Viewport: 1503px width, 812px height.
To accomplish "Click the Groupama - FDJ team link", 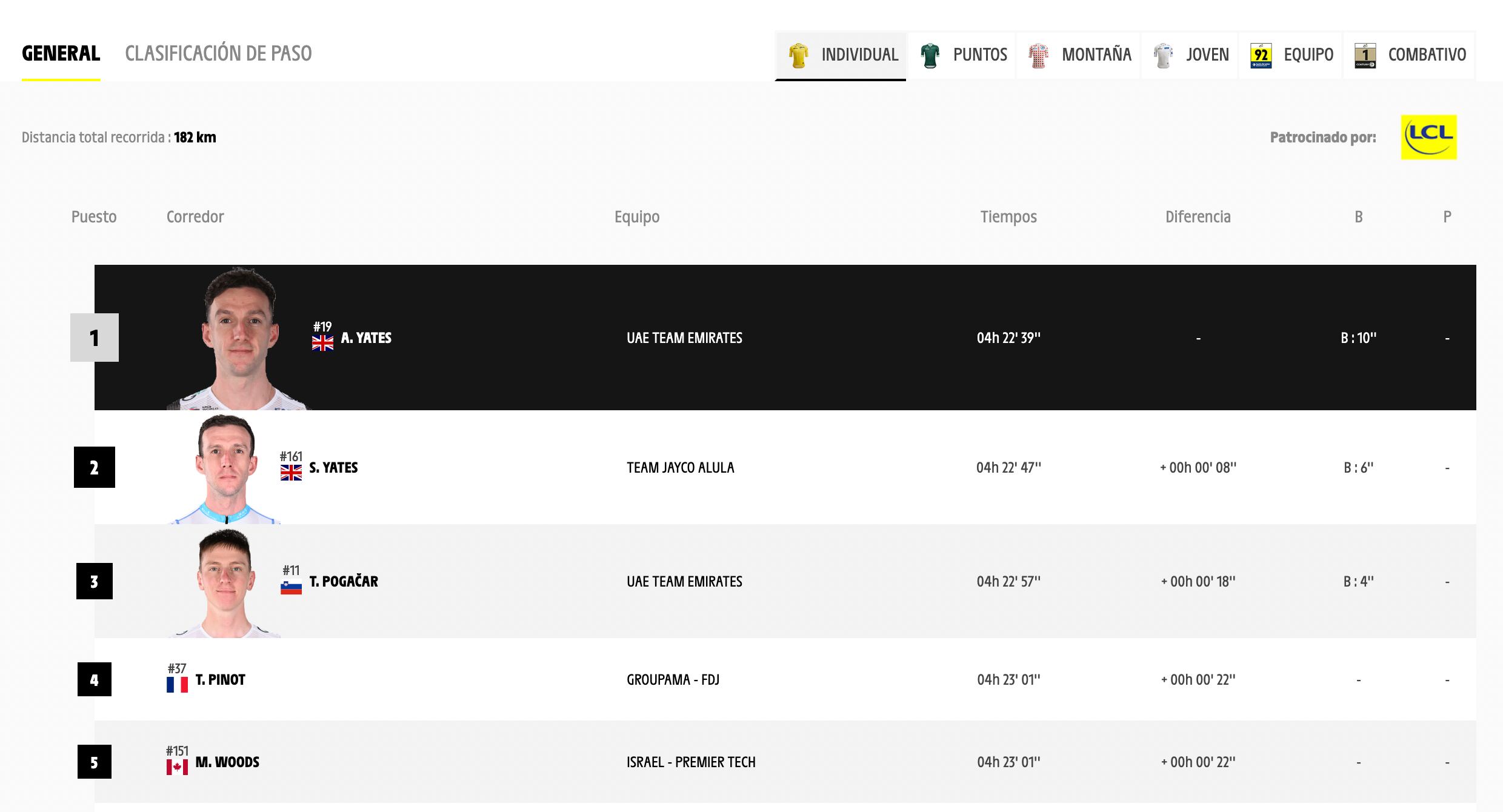I will pos(673,680).
